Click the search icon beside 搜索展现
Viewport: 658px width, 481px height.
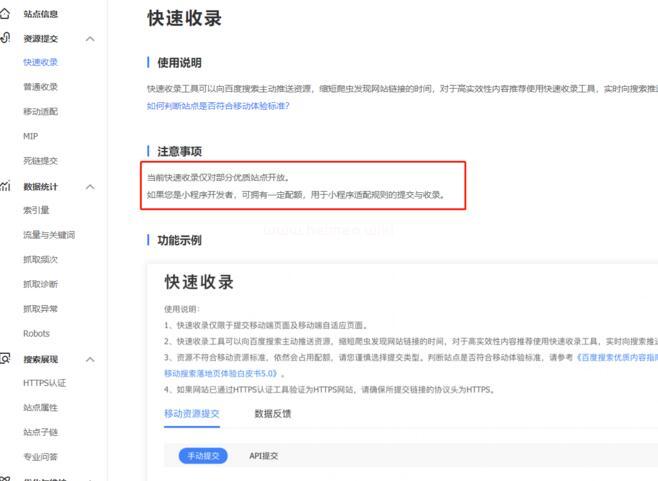5,358
